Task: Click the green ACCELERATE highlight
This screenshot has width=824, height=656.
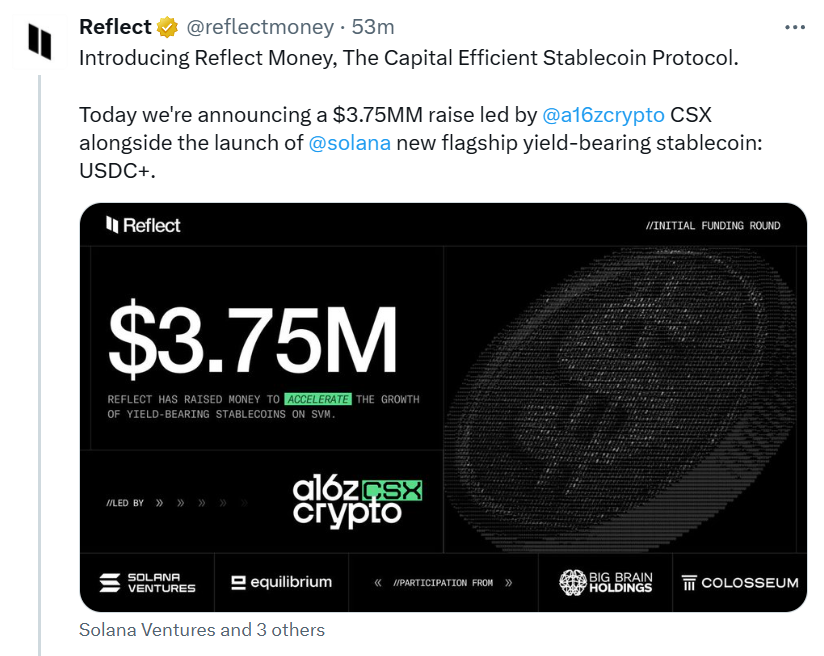Action: (x=318, y=399)
